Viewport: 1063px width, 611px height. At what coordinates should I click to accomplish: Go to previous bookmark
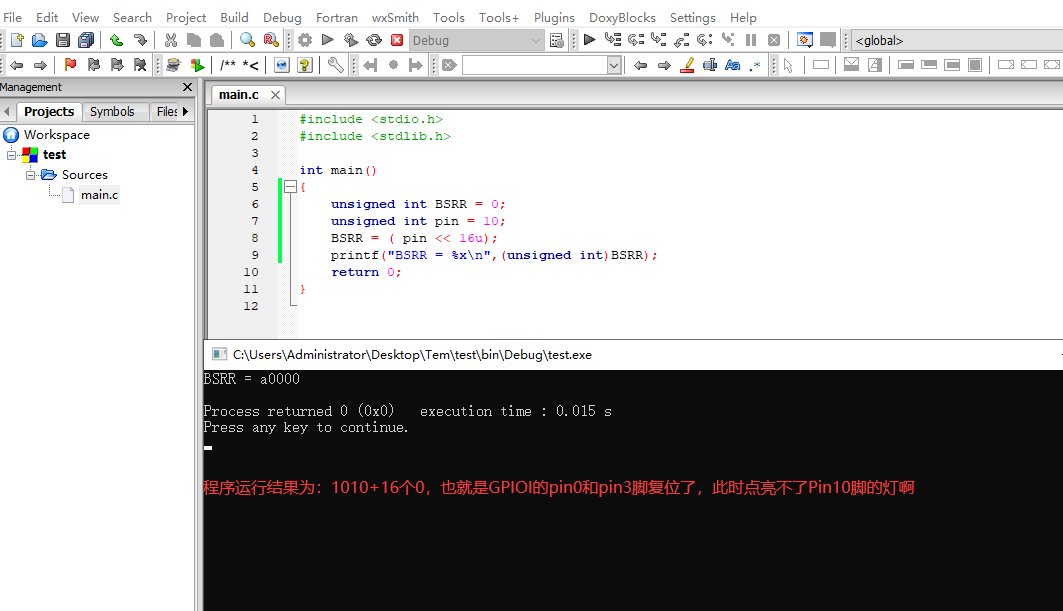pyautogui.click(x=94, y=65)
